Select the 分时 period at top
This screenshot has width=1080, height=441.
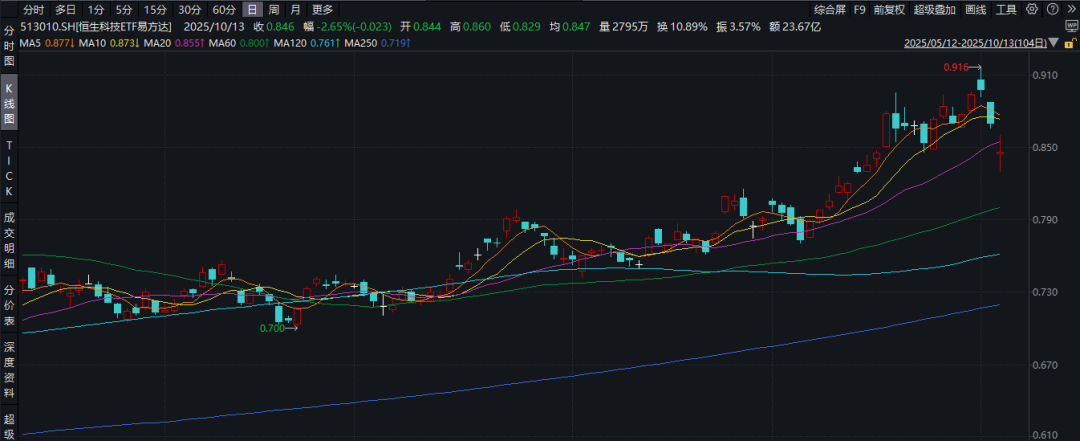point(34,9)
